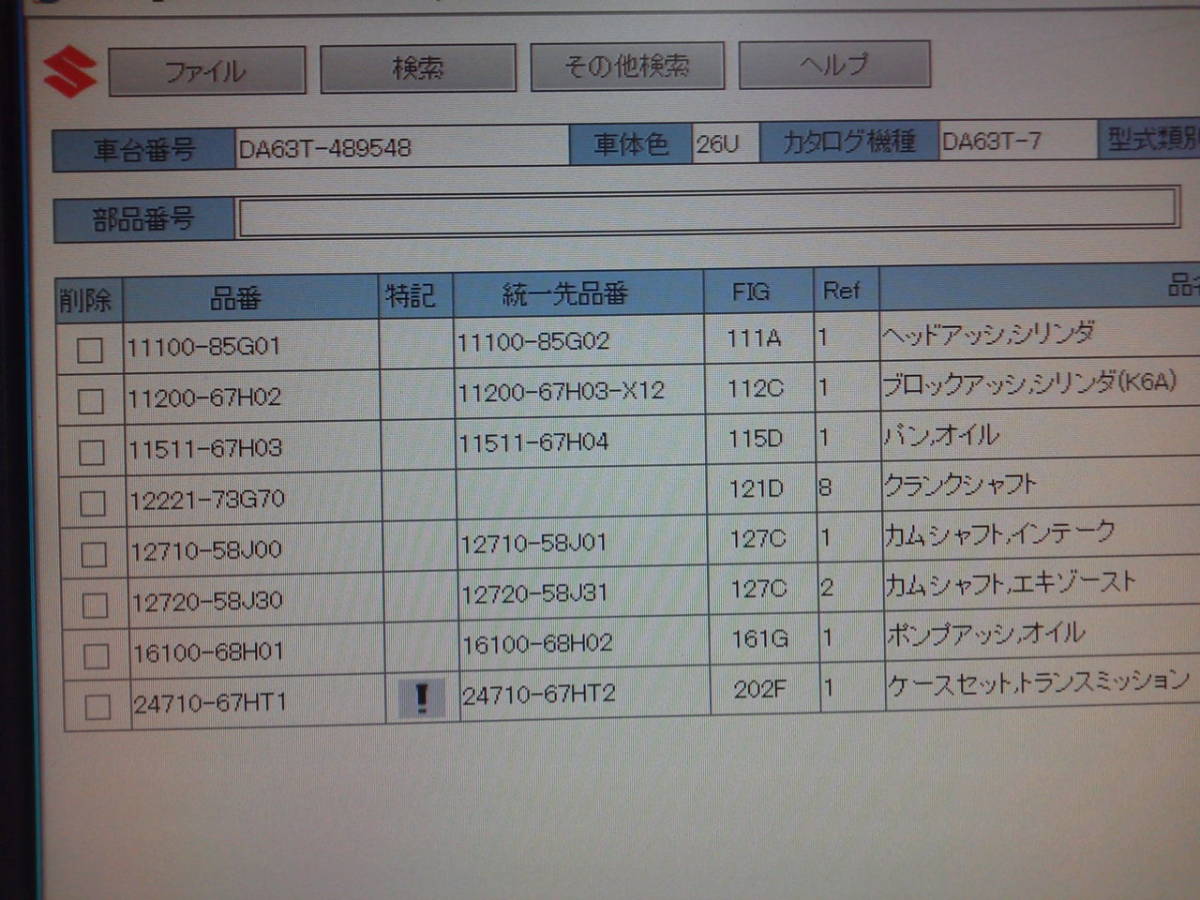
Task: Click unified number 16100-68H02
Action: click(x=538, y=643)
